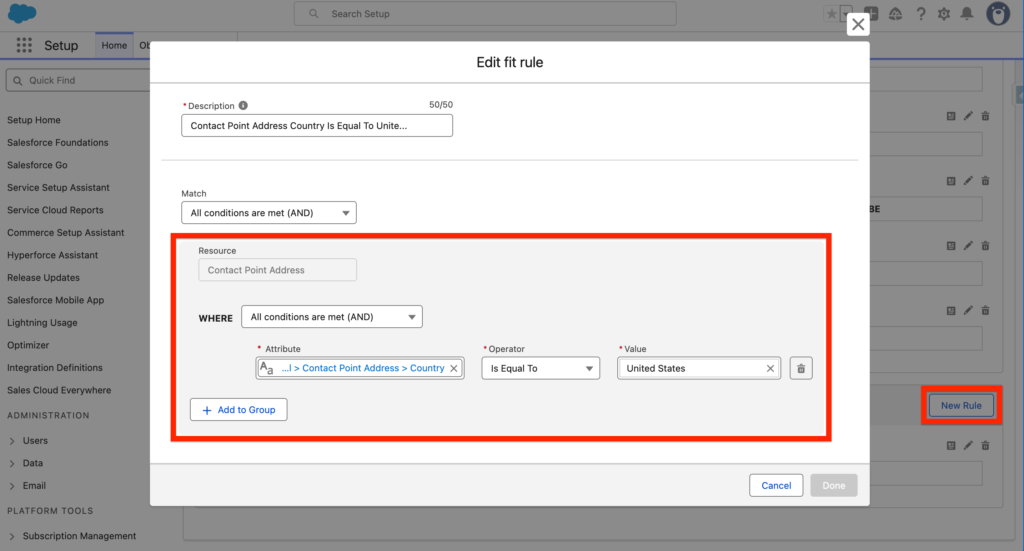1024x551 pixels.
Task: Close the Edit fit rule dialog
Action: 857,25
